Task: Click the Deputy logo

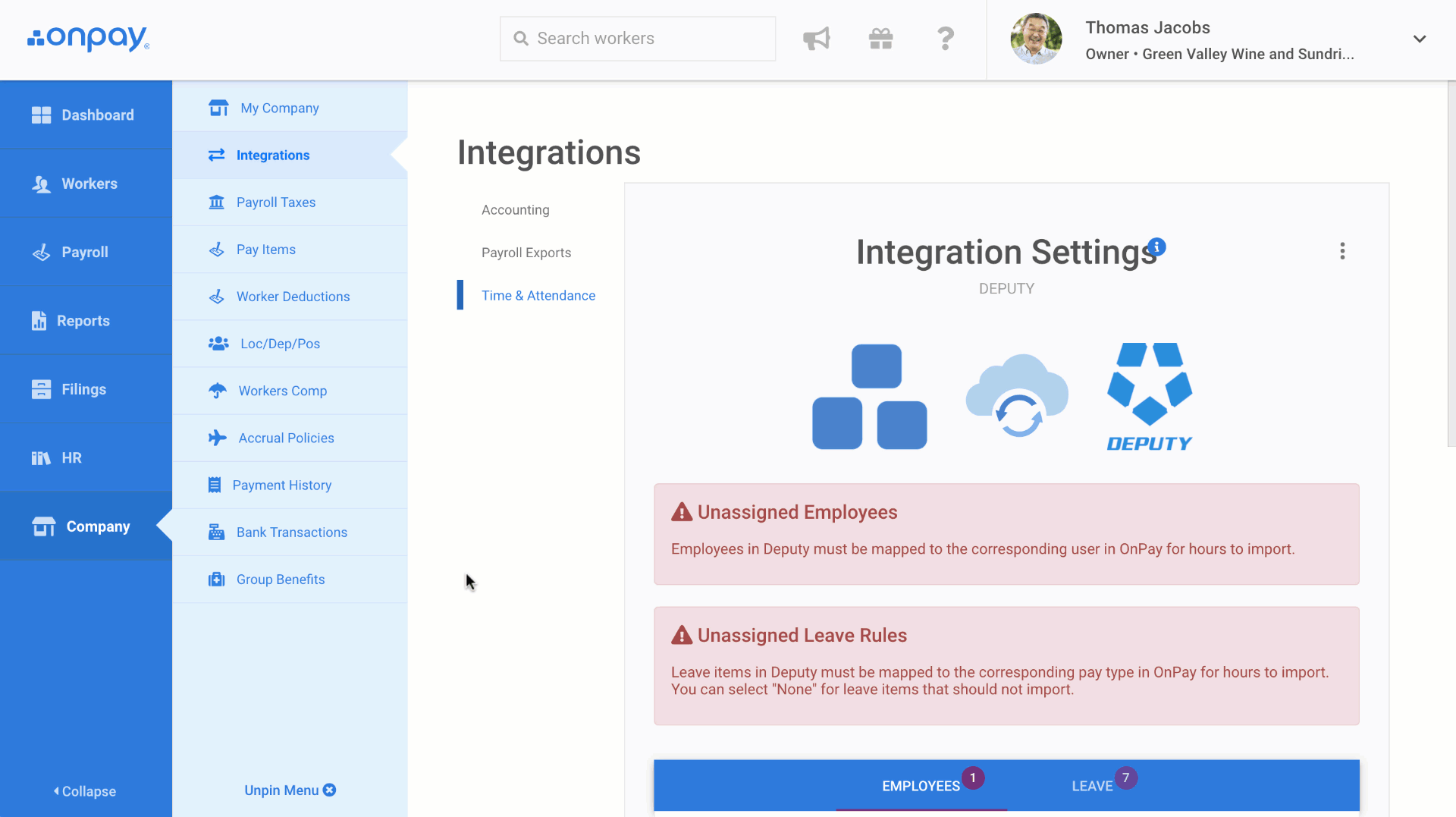Action: point(1150,397)
